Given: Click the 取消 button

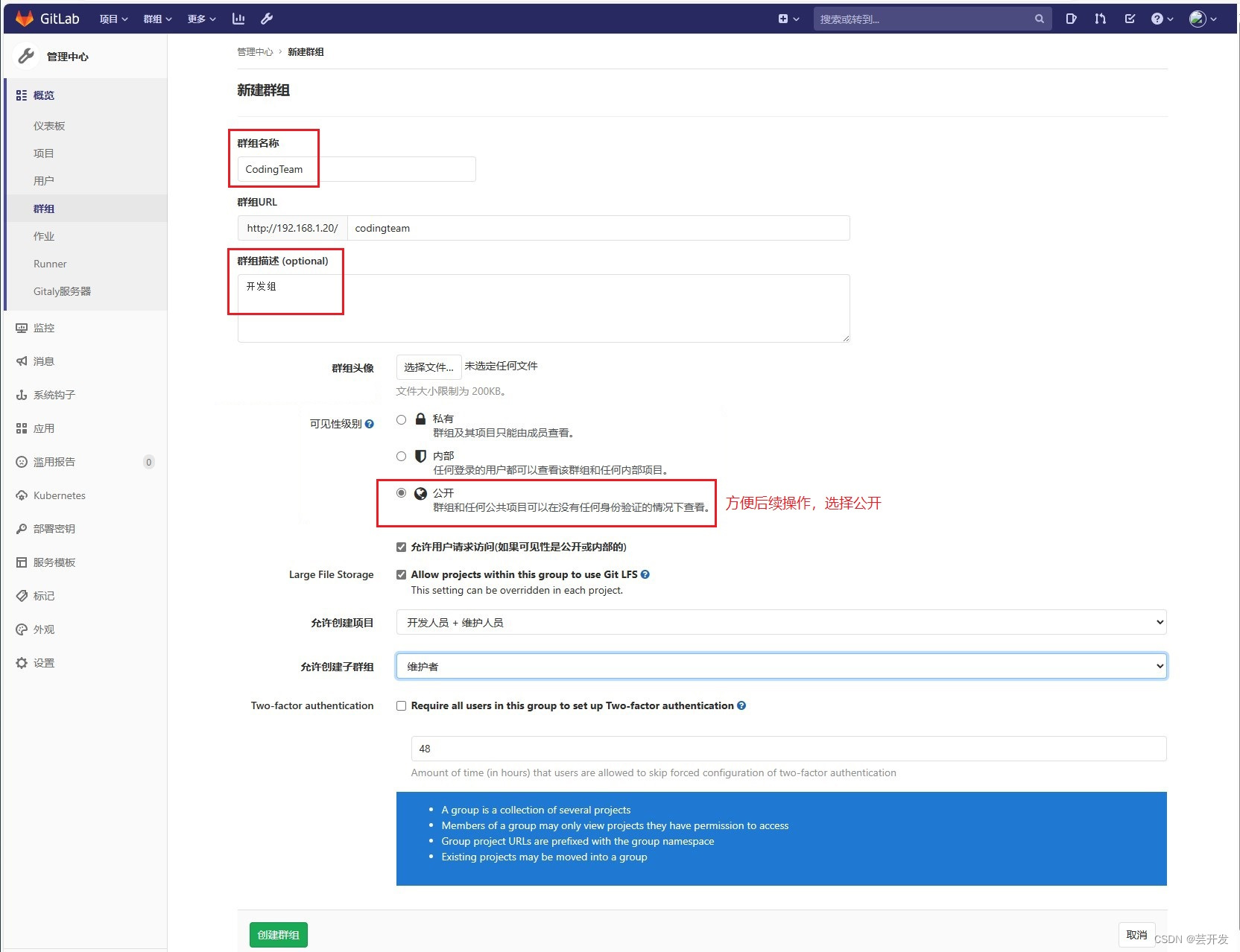Looking at the screenshot, I should click(x=1136, y=935).
